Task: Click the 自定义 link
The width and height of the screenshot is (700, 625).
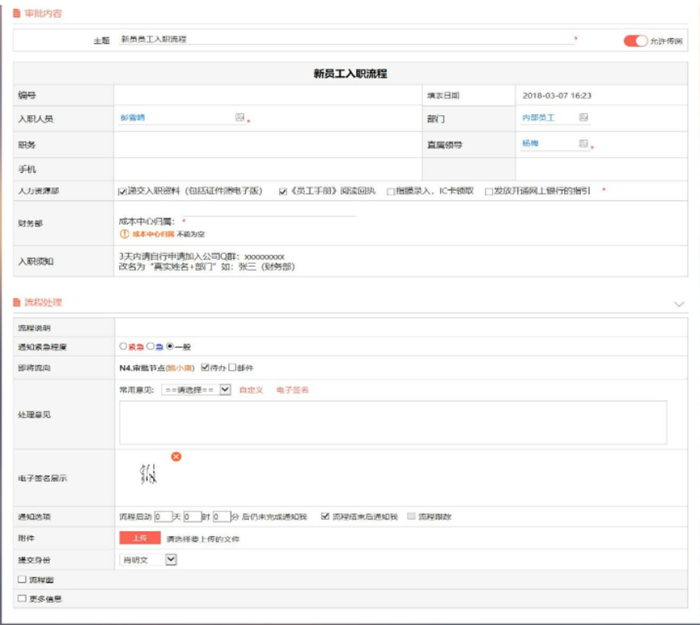Action: (250, 390)
